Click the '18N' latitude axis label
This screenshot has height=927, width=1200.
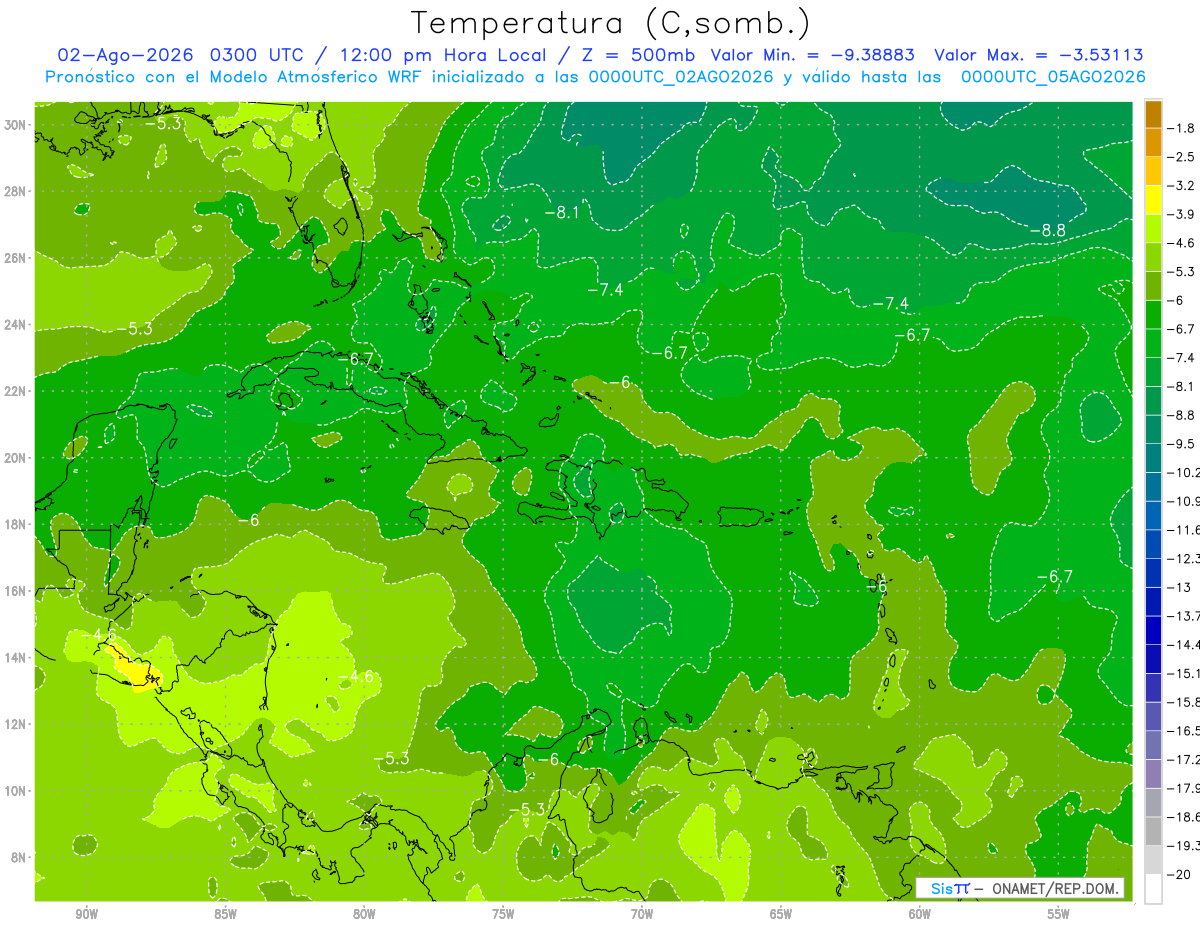click(x=16, y=524)
